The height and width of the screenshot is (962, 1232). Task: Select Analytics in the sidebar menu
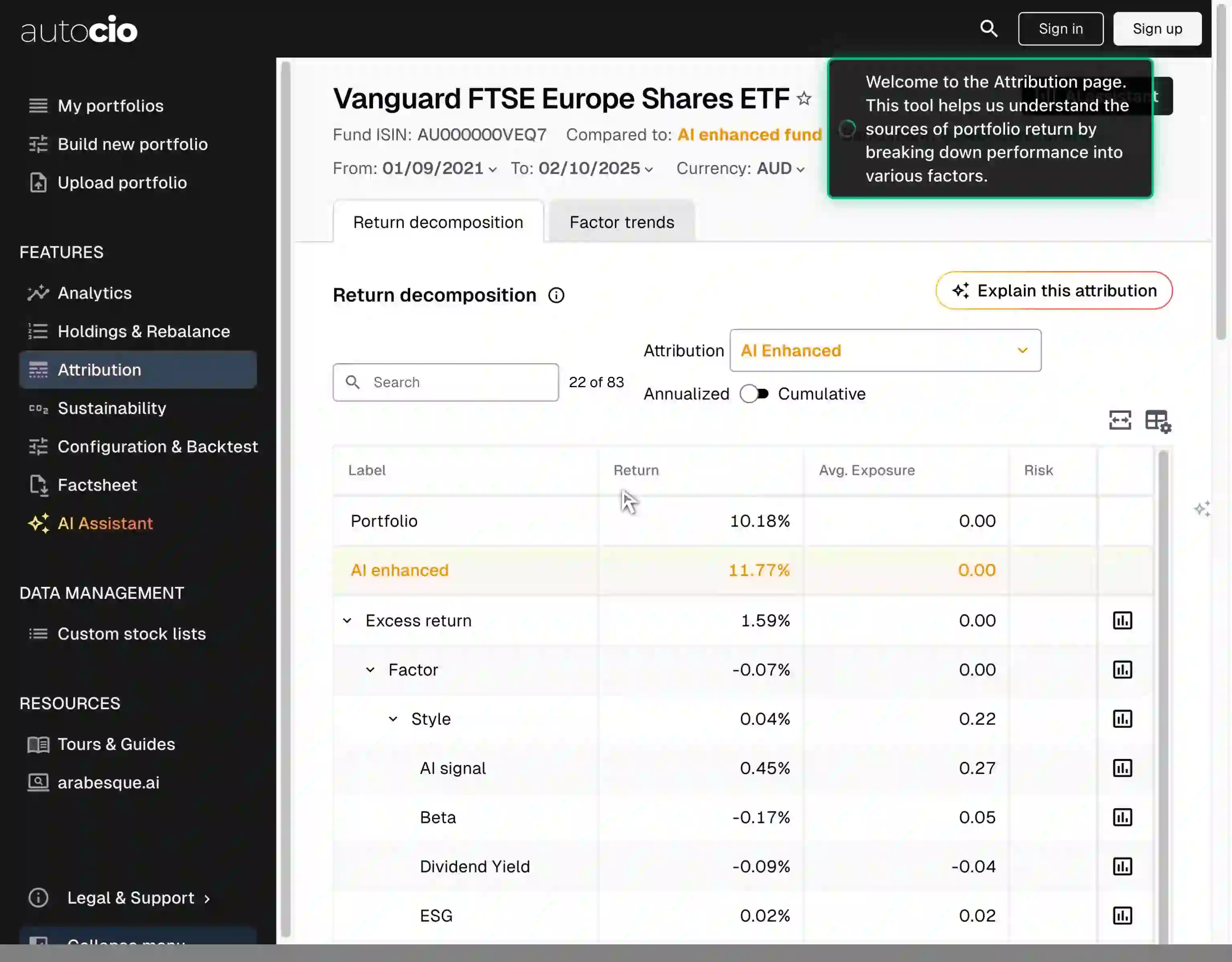point(94,293)
